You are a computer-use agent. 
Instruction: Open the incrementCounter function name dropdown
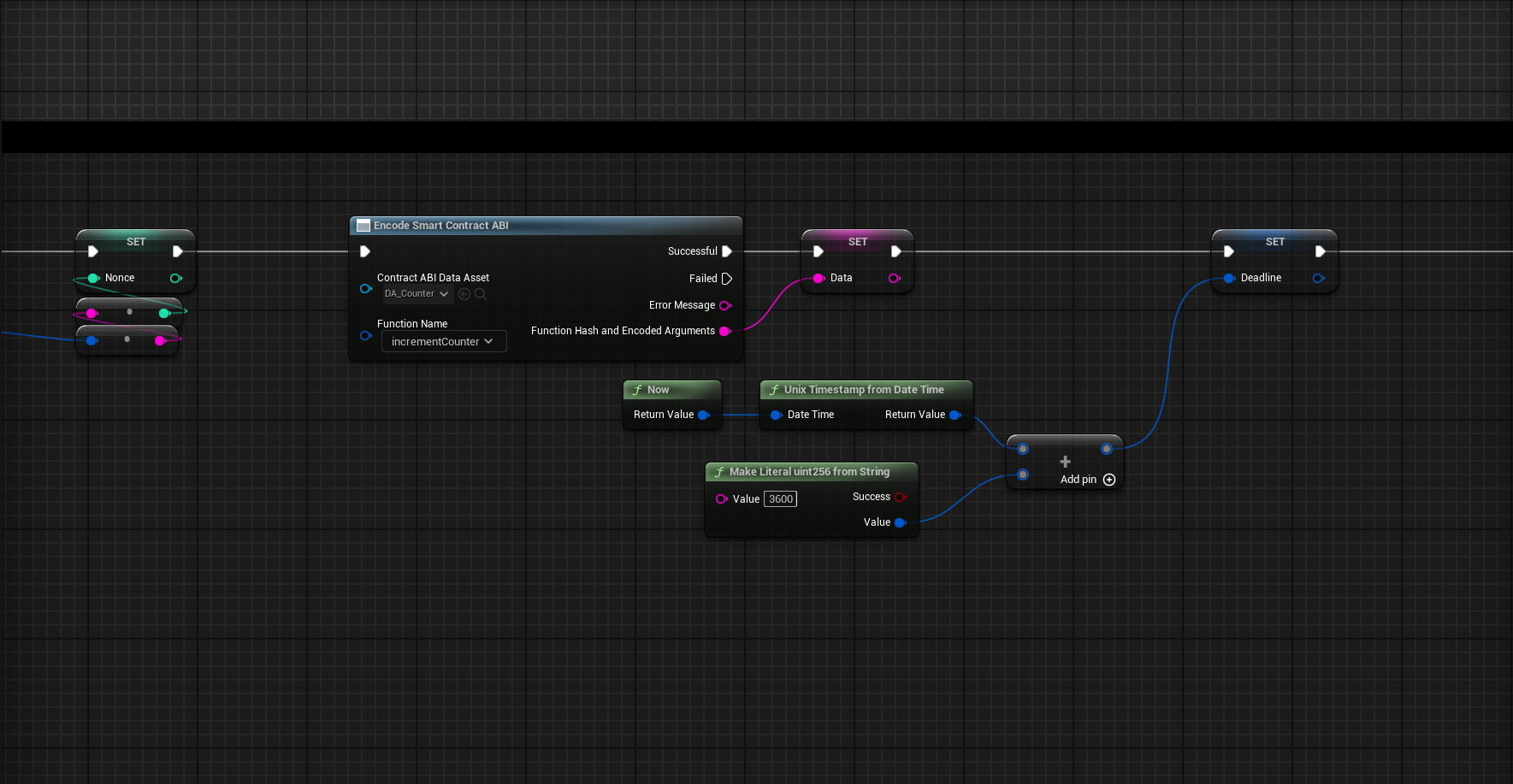(443, 342)
